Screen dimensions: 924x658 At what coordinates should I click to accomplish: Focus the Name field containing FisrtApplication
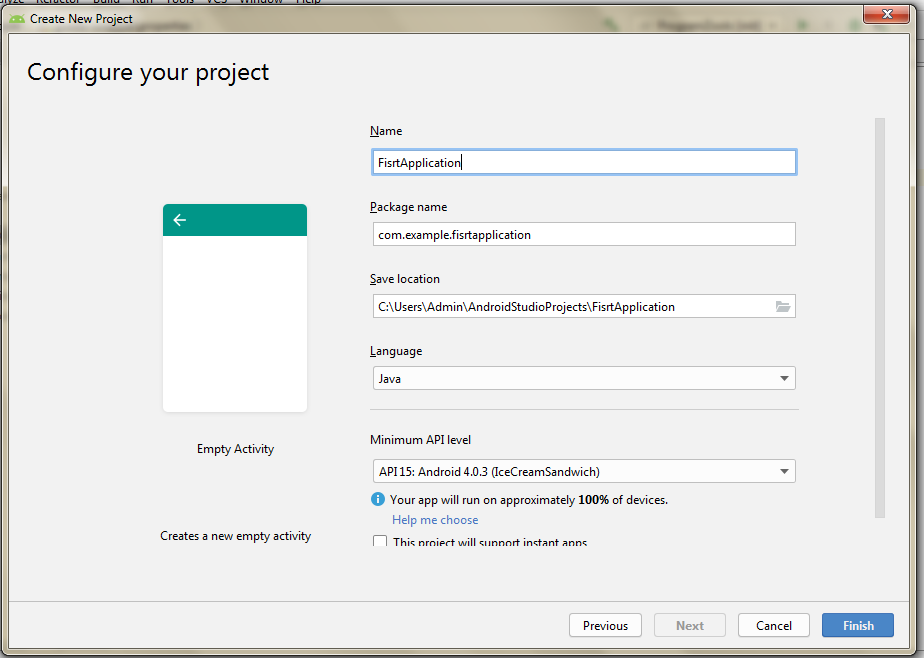pos(582,162)
